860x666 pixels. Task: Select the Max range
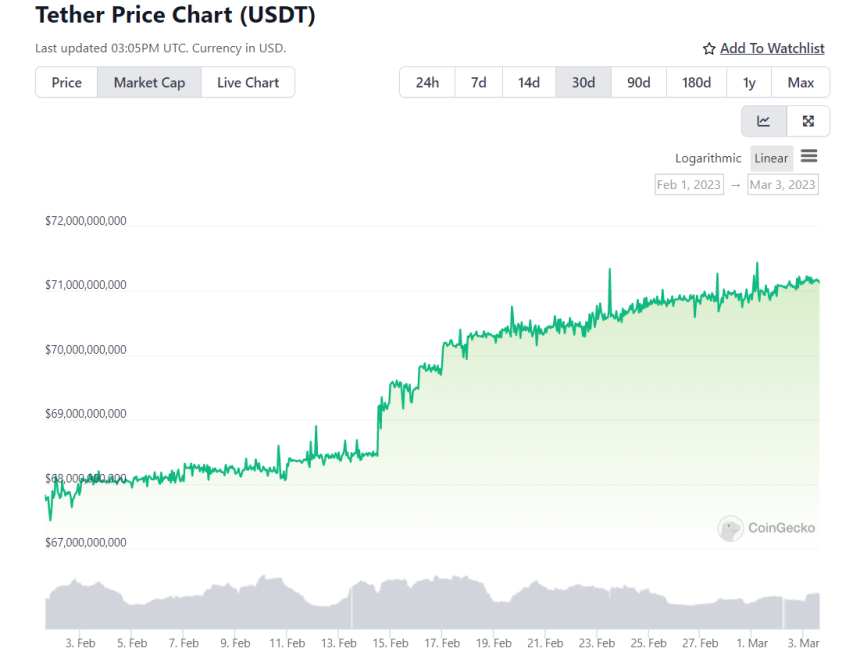coord(800,82)
